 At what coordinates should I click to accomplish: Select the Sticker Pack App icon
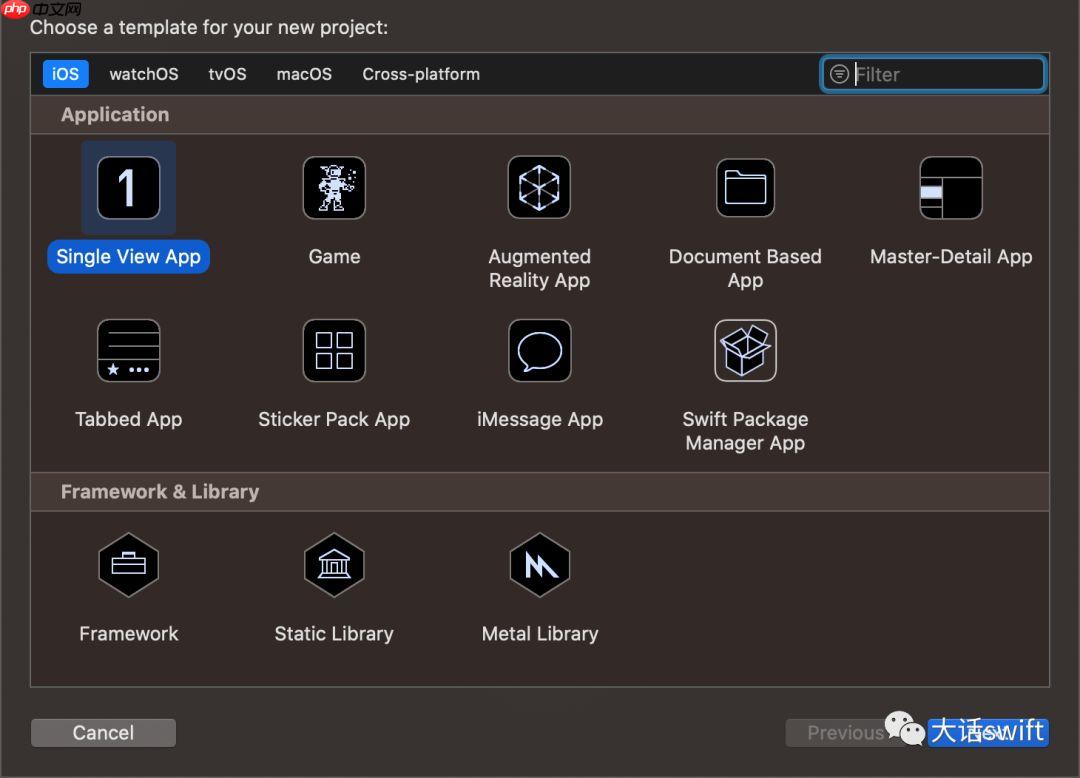[334, 351]
